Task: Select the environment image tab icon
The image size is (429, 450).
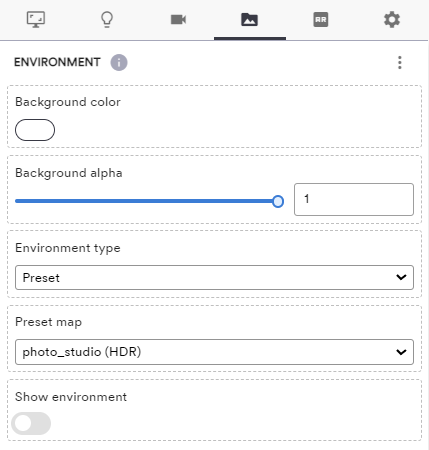Action: pos(250,20)
